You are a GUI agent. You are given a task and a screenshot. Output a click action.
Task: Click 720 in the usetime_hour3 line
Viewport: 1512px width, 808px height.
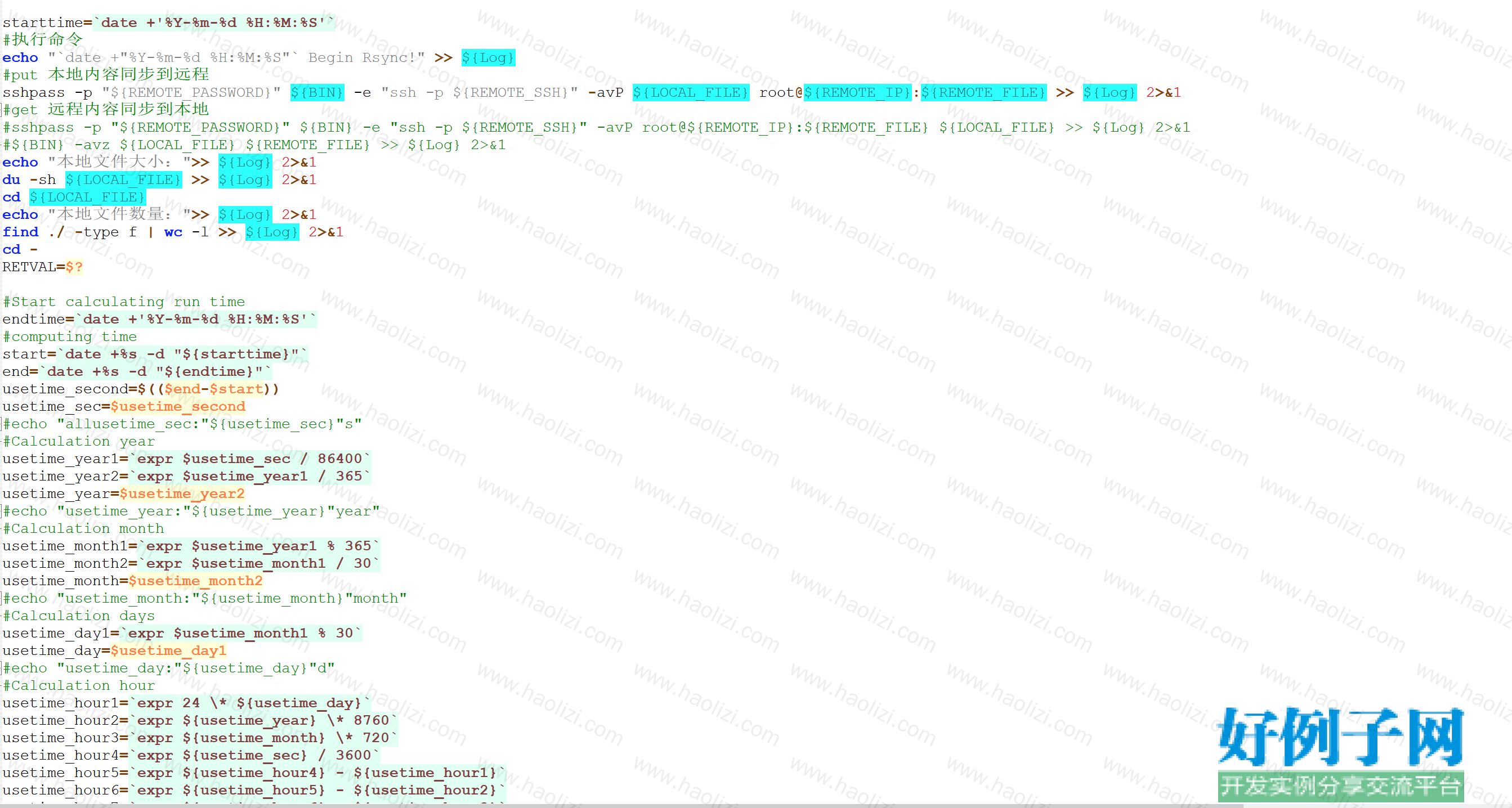(375, 738)
